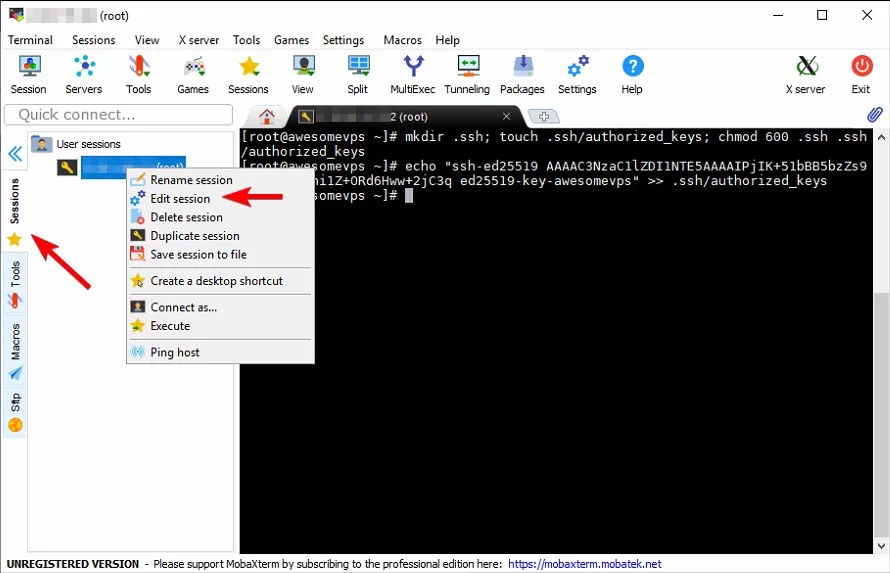Click the Help question mark icon

point(632,74)
